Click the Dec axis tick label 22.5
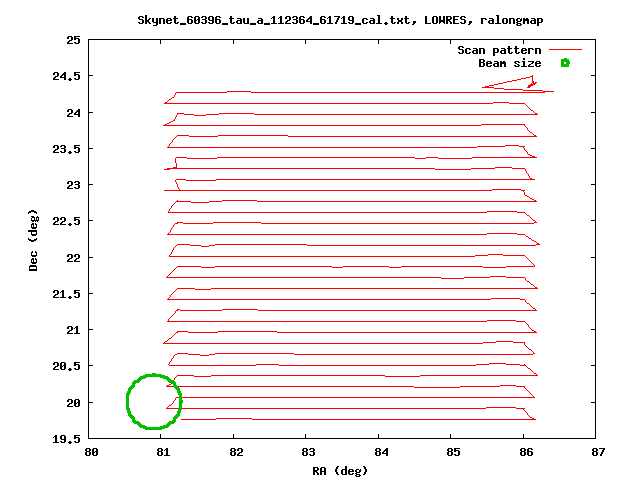Screen dimensions: 640x480 point(66,221)
